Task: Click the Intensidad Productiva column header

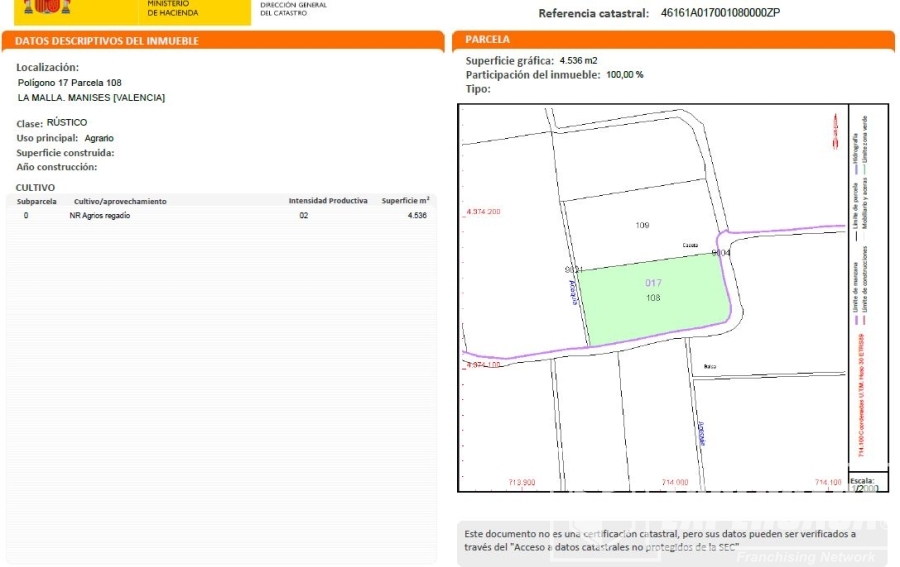Action: [328, 201]
